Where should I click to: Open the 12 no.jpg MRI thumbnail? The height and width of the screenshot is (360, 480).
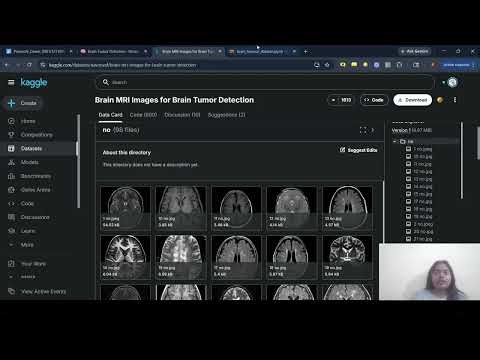(292, 208)
